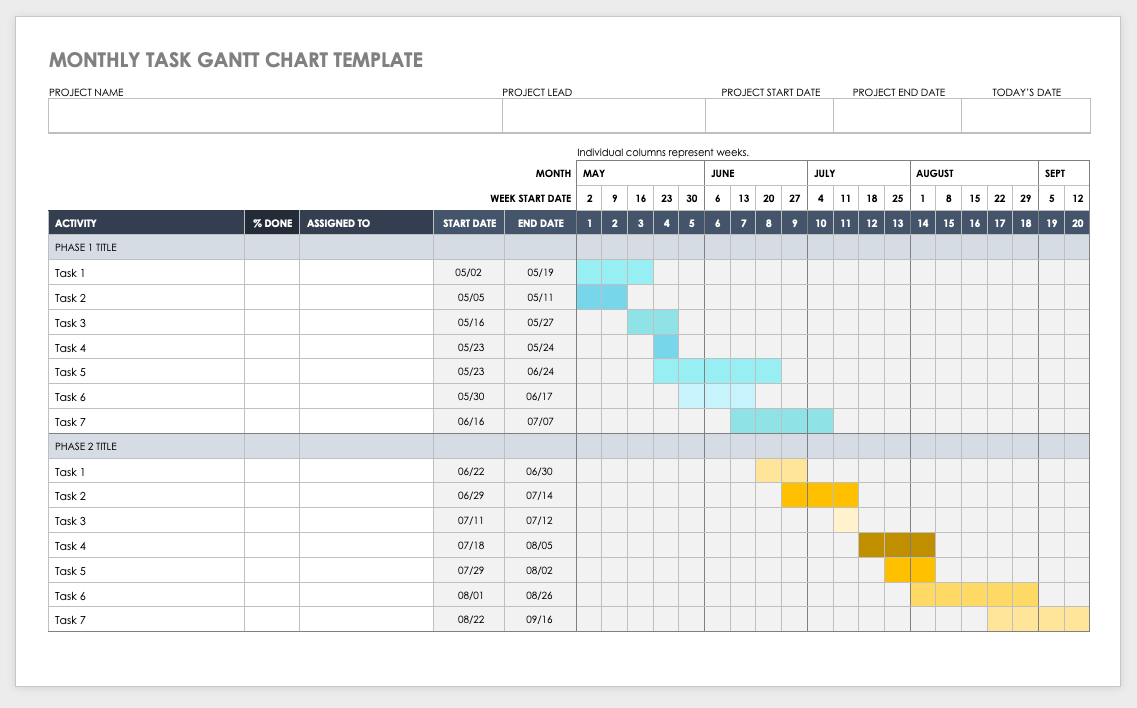Click the MONTHLY TASK GANTT CHART TEMPLATE title
The width and height of the screenshot is (1137, 708).
pos(237,60)
